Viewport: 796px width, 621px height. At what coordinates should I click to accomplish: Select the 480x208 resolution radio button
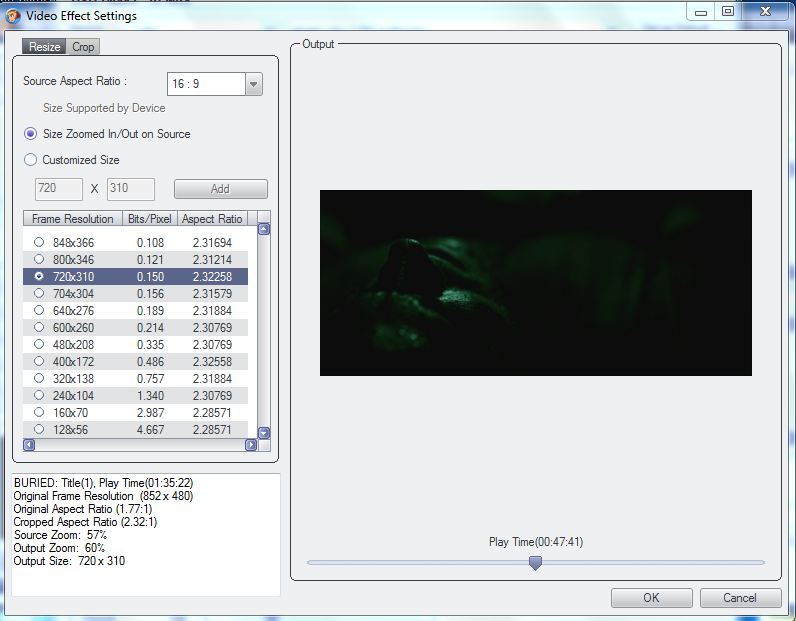click(x=39, y=344)
